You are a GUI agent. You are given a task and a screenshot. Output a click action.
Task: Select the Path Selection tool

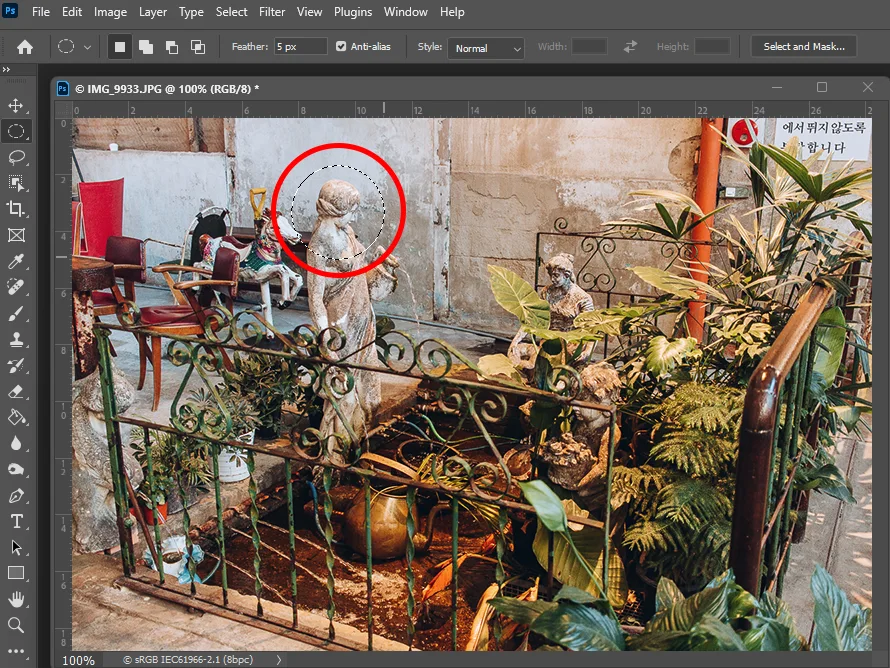[x=16, y=547]
